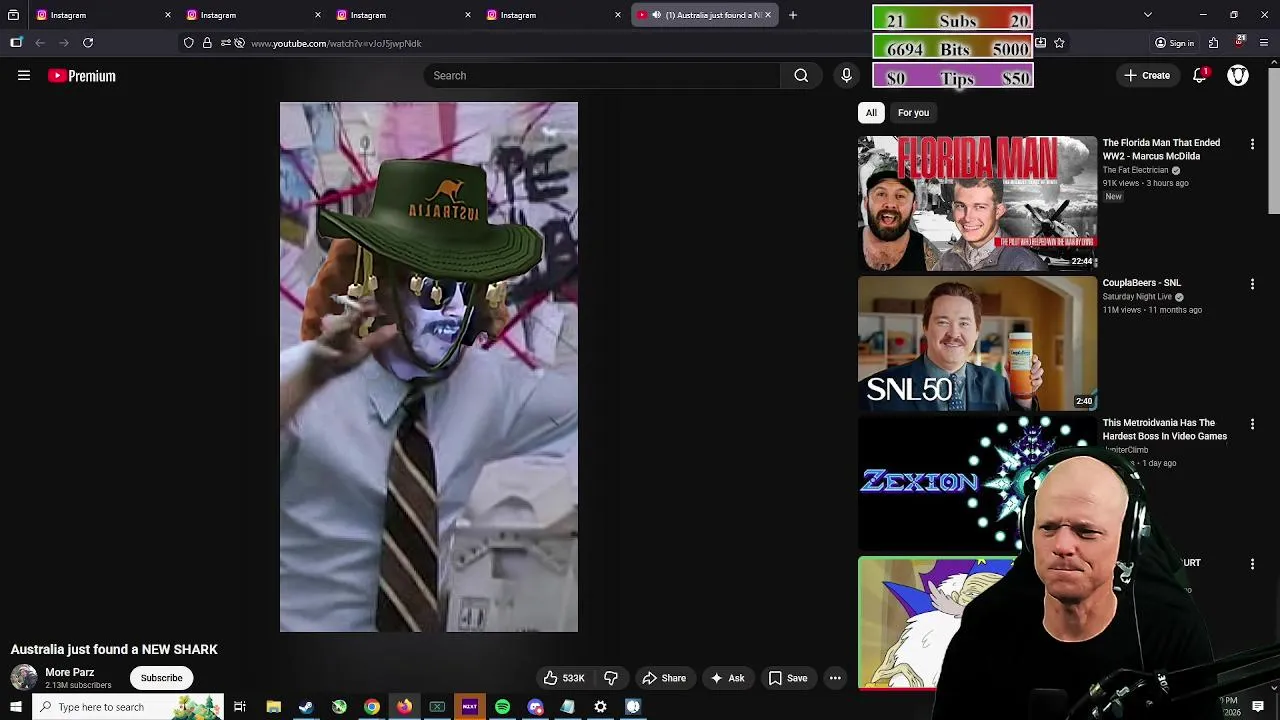Open Steam from the taskbar

click(306, 707)
